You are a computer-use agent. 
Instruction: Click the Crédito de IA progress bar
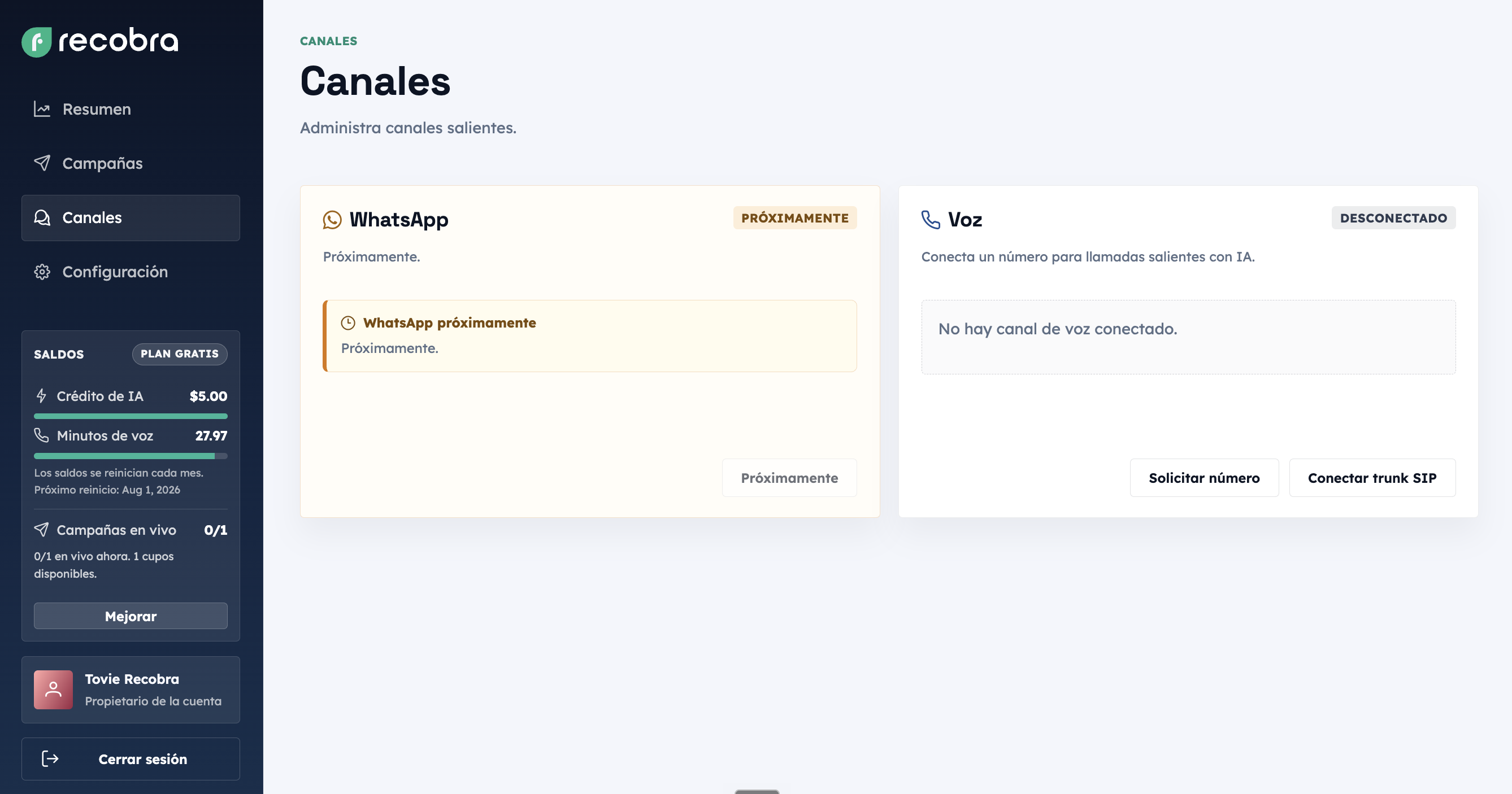click(131, 416)
